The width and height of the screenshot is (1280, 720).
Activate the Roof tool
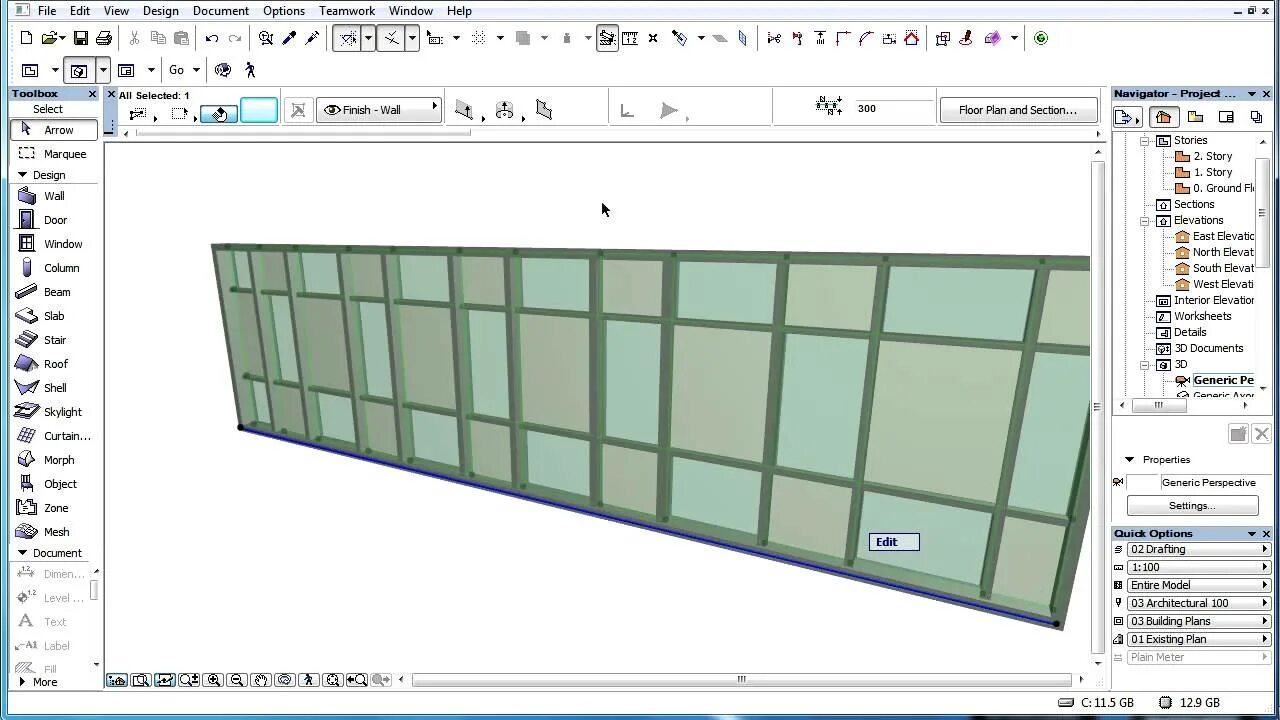point(56,364)
